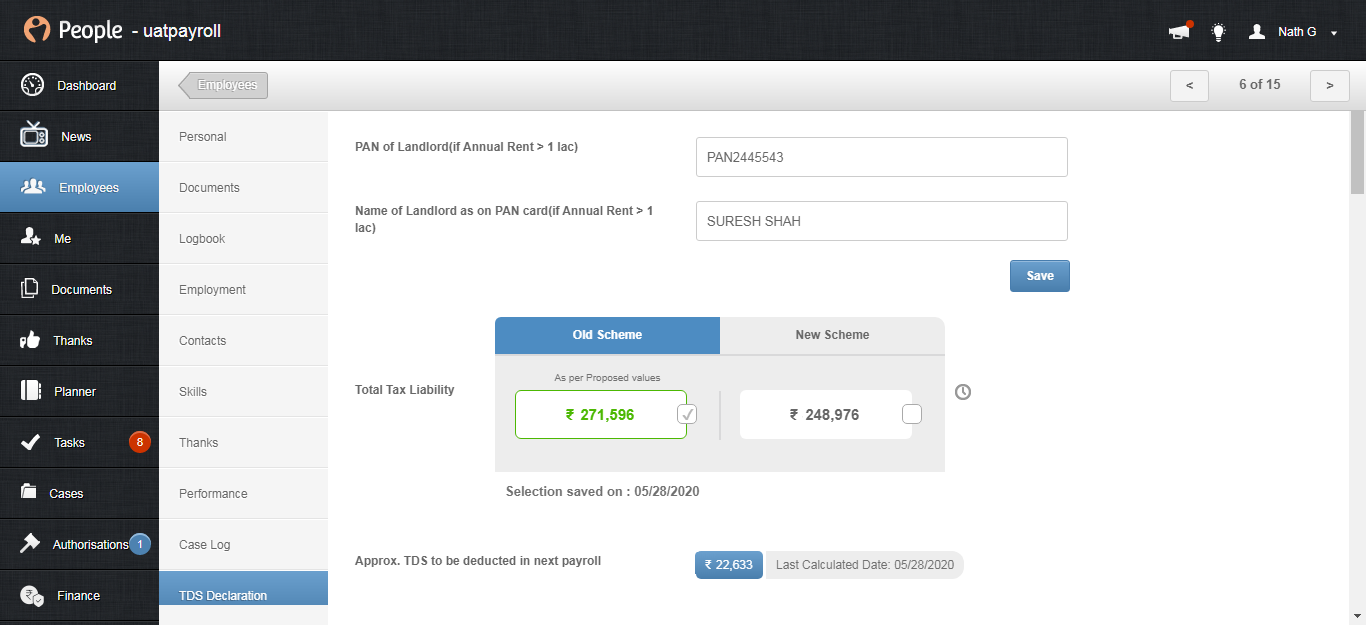Go to previous employee record
Image resolution: width=1366 pixels, height=625 pixels.
(1189, 85)
